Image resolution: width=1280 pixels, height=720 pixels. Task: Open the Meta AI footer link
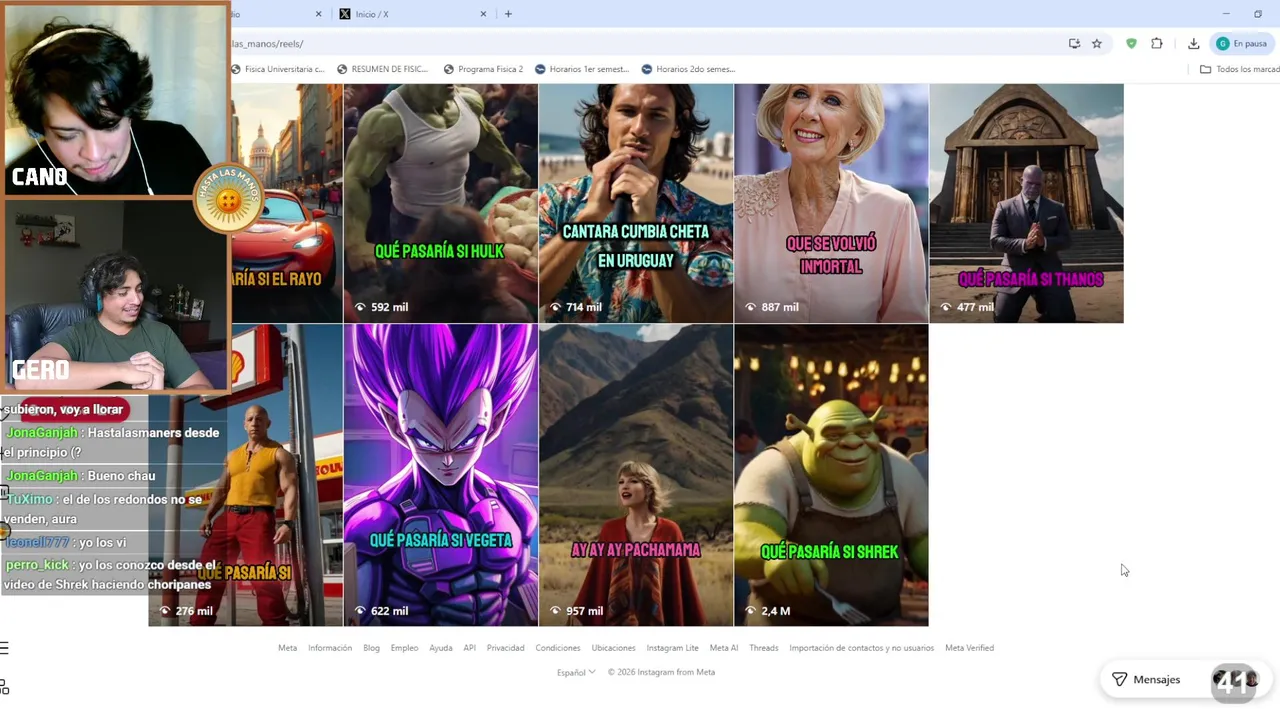pyautogui.click(x=724, y=648)
